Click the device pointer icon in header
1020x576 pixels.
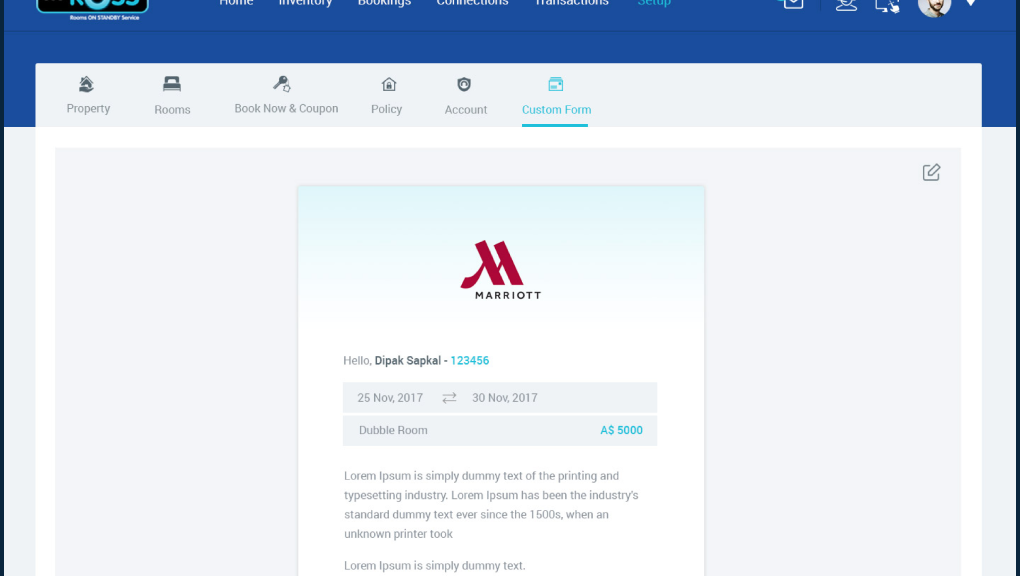pyautogui.click(x=887, y=5)
